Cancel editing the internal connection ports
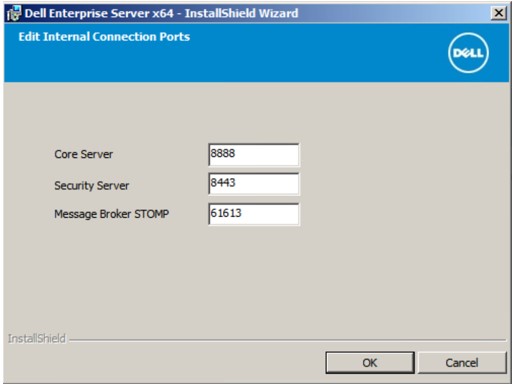This screenshot has width=516, height=387. (x=462, y=362)
